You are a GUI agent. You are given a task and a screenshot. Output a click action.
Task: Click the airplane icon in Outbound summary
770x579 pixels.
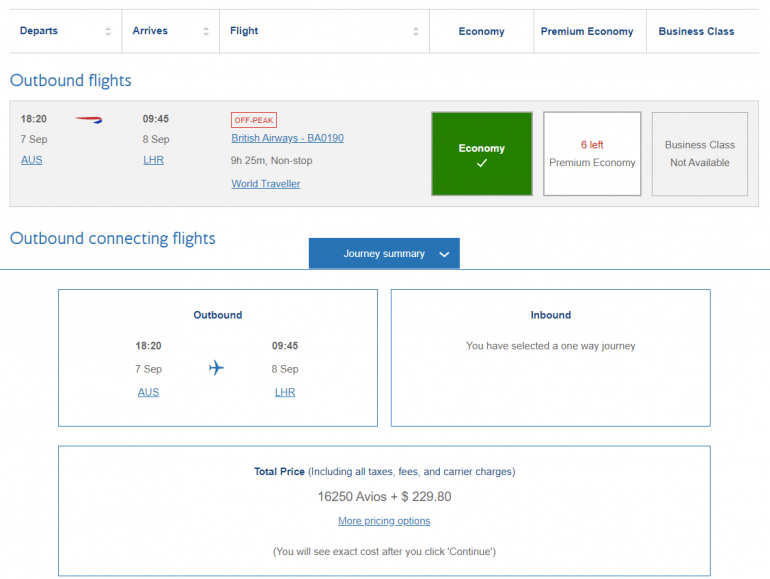click(216, 368)
